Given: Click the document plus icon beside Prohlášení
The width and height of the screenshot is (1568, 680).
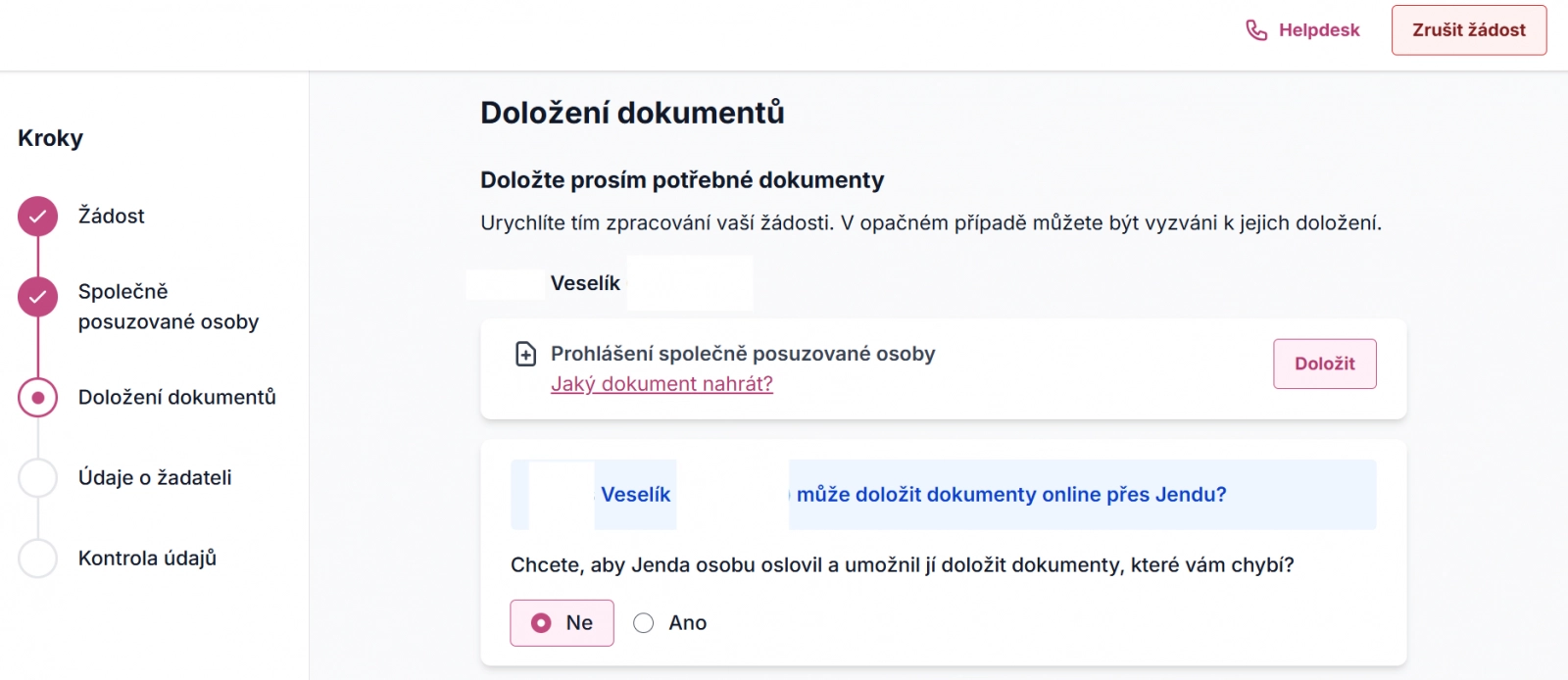Looking at the screenshot, I should [526, 354].
